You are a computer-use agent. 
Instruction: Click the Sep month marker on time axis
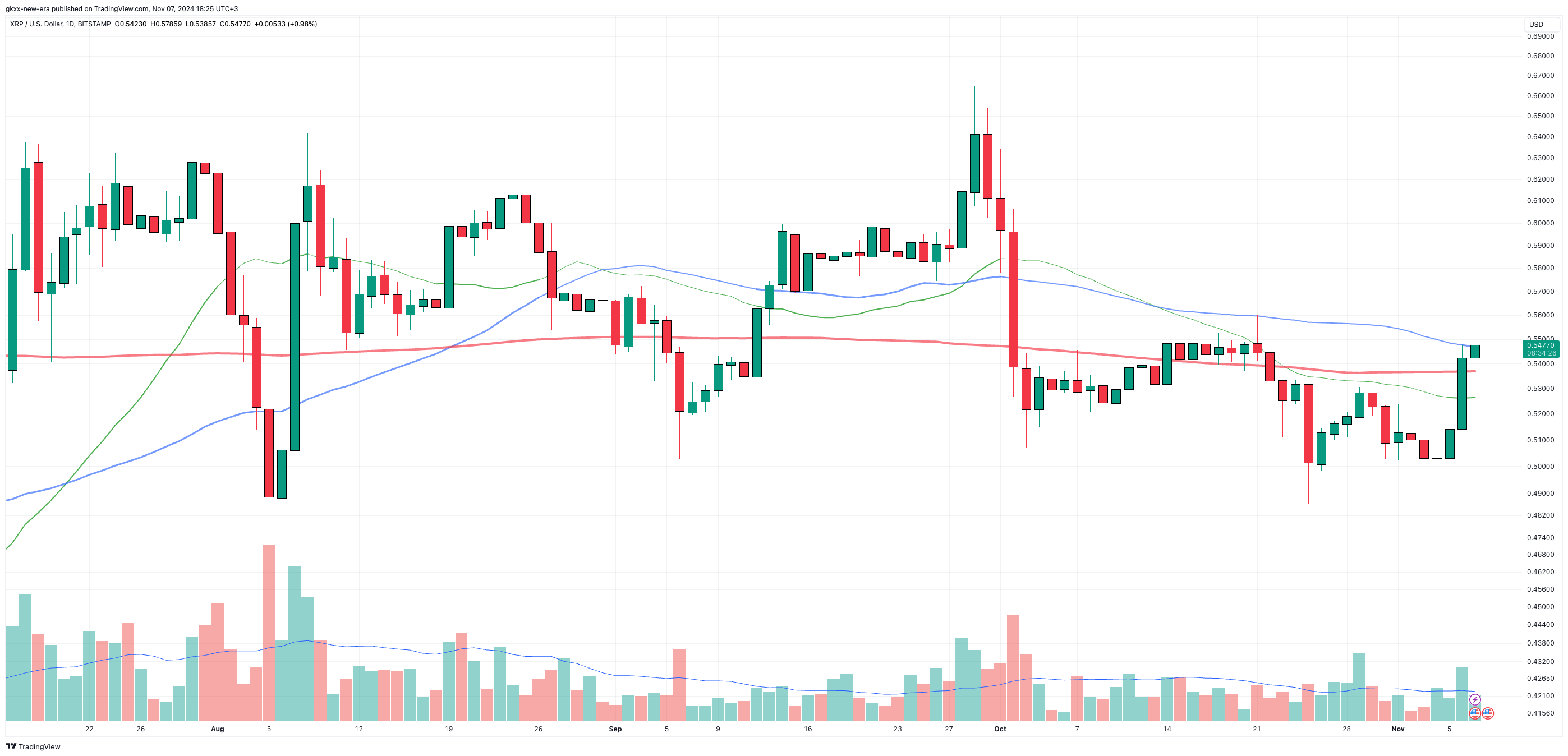[615, 729]
